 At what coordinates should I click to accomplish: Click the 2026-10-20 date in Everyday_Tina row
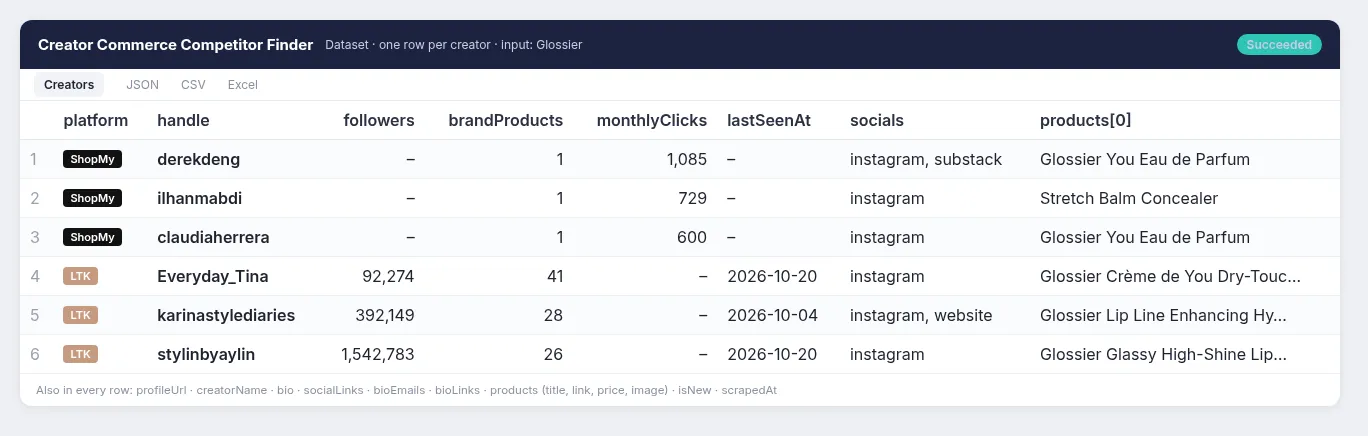tap(772, 276)
